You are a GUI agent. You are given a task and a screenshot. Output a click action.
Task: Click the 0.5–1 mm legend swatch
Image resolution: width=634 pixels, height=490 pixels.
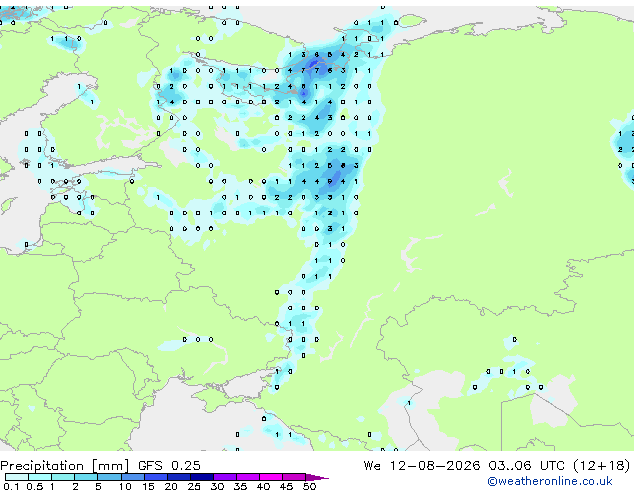point(40,477)
